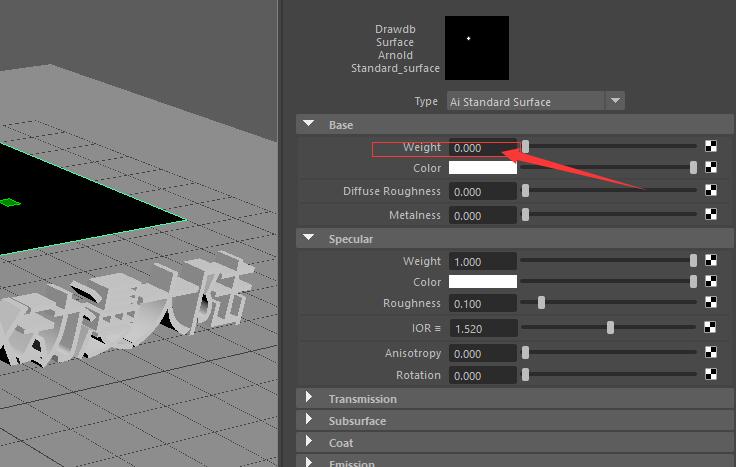The width and height of the screenshot is (736, 467).
Task: Click the checker map icon for Base Weight
Action: [x=711, y=146]
